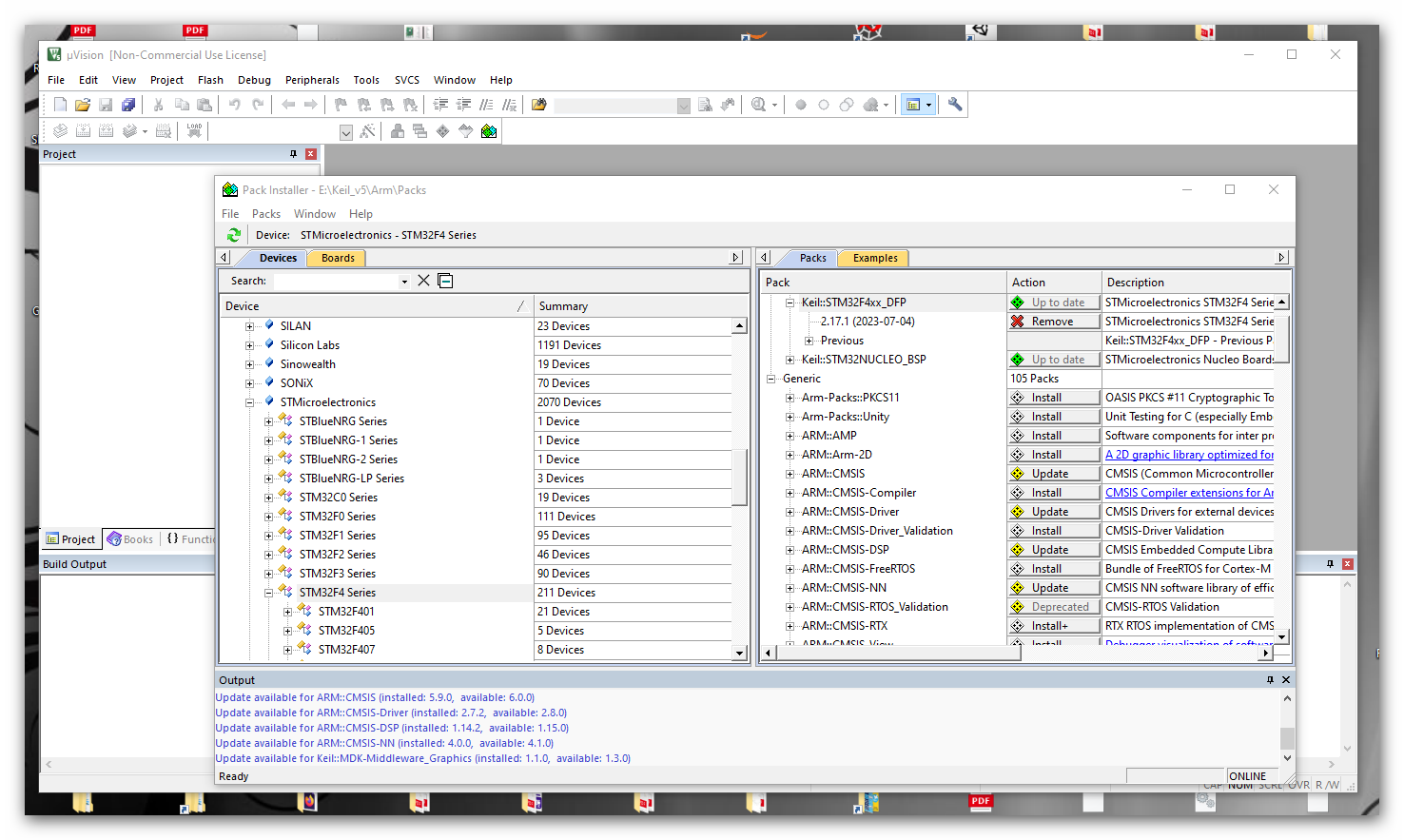This screenshot has height=840, width=1404.
Task: Click Update button for ARM::CMSIS
Action: (1054, 474)
